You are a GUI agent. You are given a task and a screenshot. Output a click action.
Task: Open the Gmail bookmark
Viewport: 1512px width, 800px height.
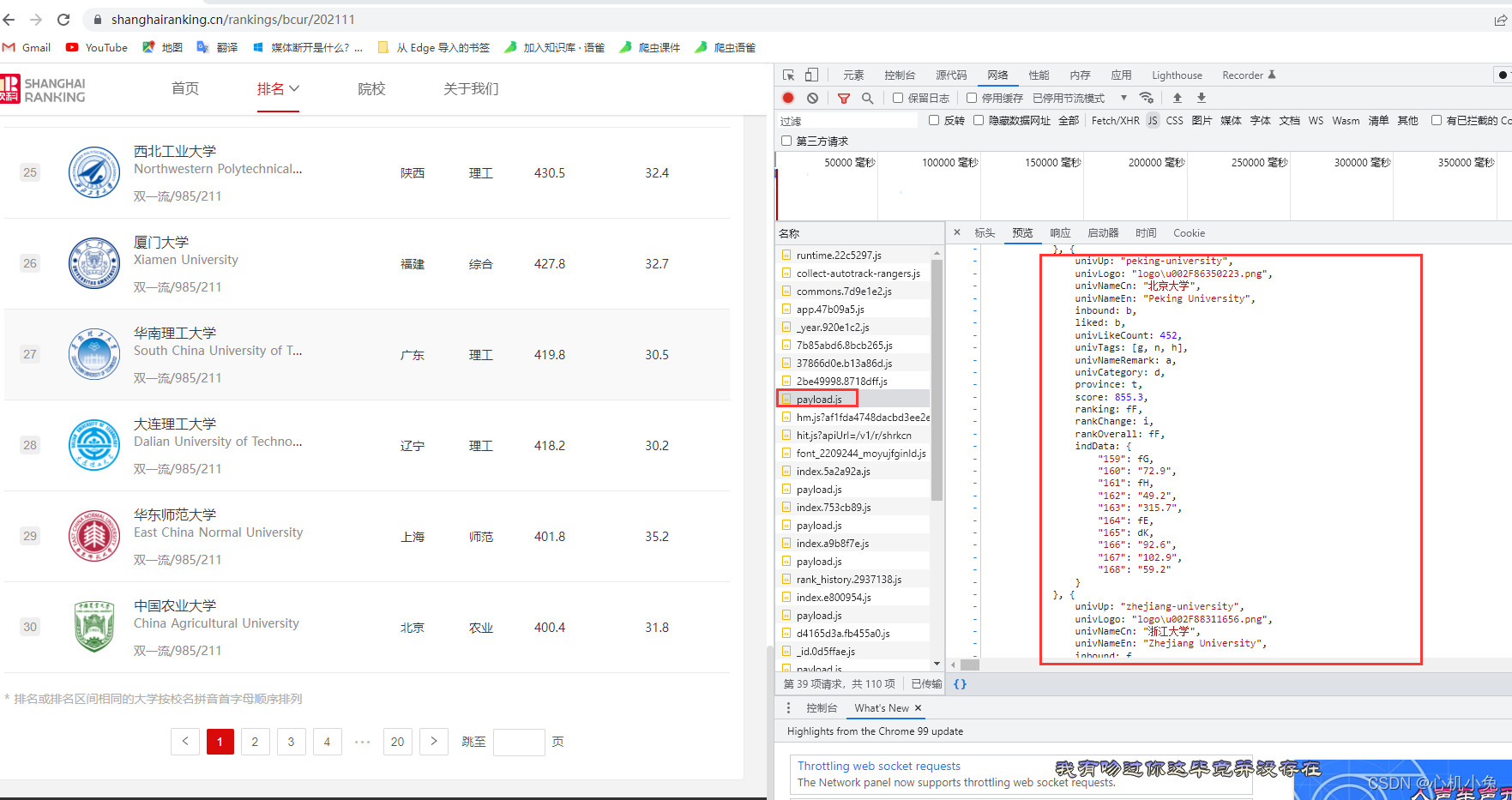[27, 47]
